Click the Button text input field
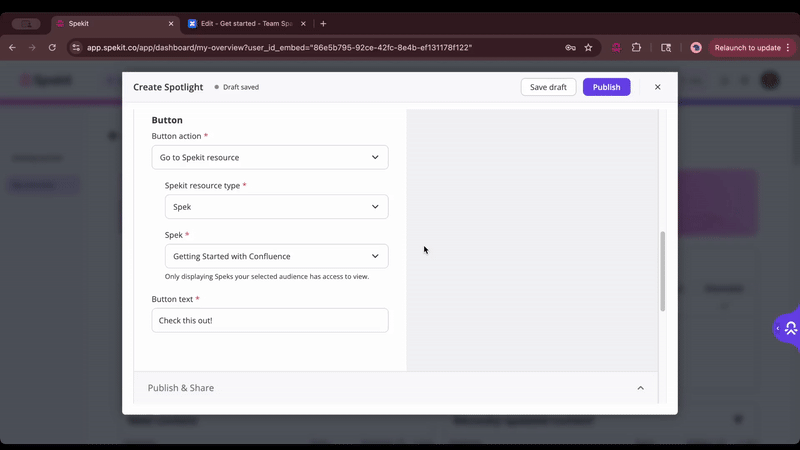The width and height of the screenshot is (800, 450). click(x=270, y=320)
